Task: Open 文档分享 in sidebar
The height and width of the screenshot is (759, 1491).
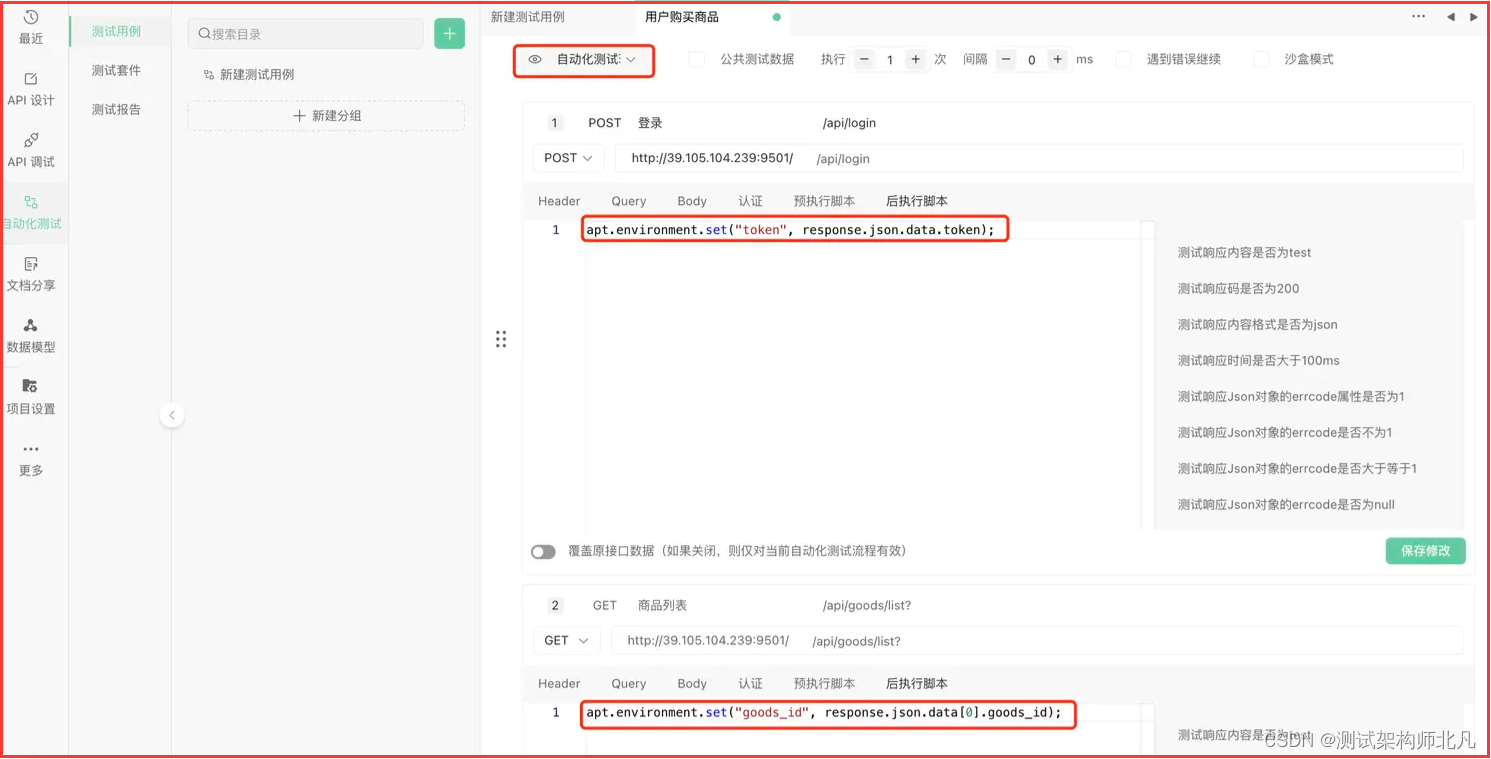Action: coord(31,274)
